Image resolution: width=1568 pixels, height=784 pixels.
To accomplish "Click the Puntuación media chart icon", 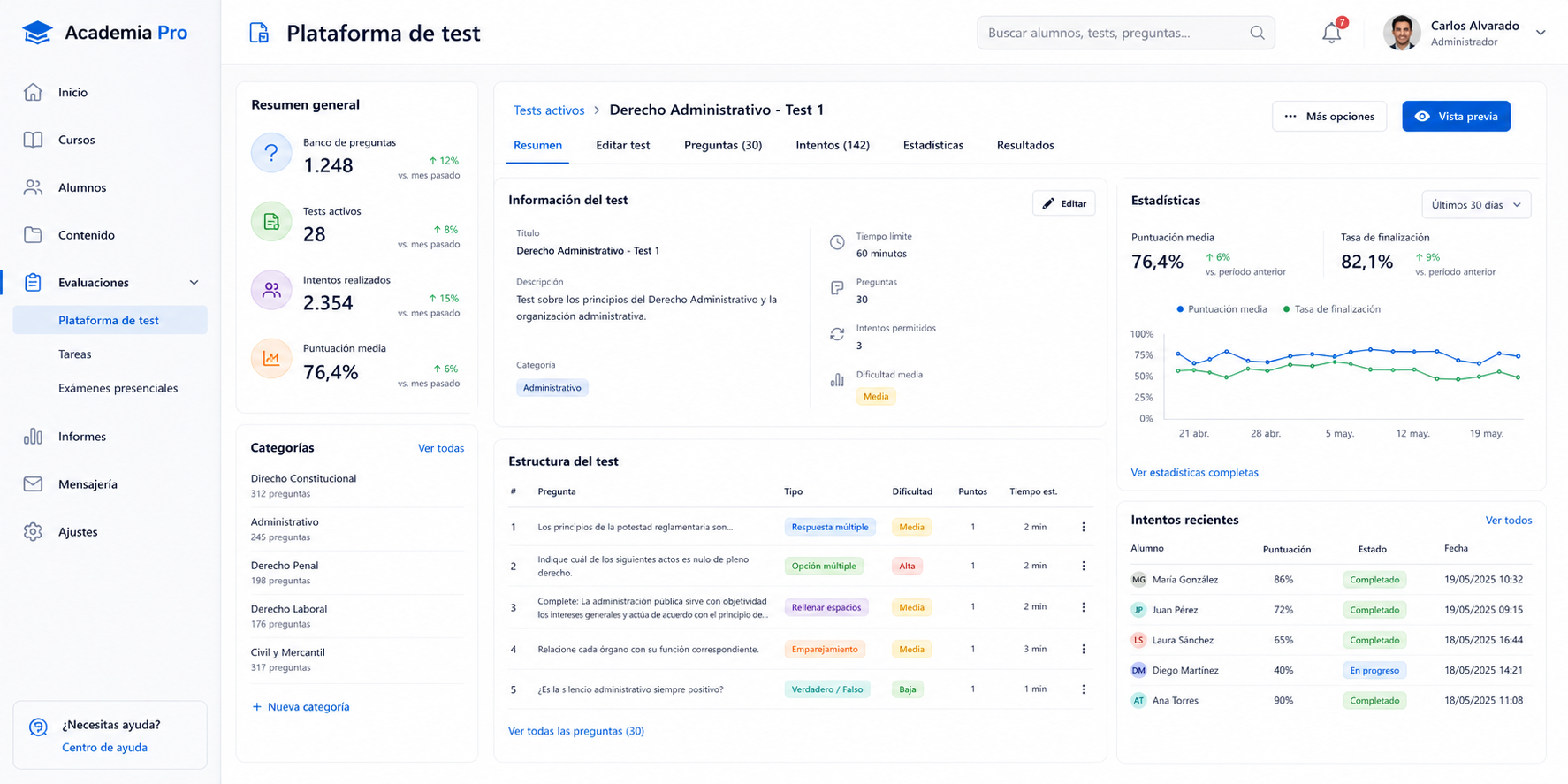I will point(271,359).
